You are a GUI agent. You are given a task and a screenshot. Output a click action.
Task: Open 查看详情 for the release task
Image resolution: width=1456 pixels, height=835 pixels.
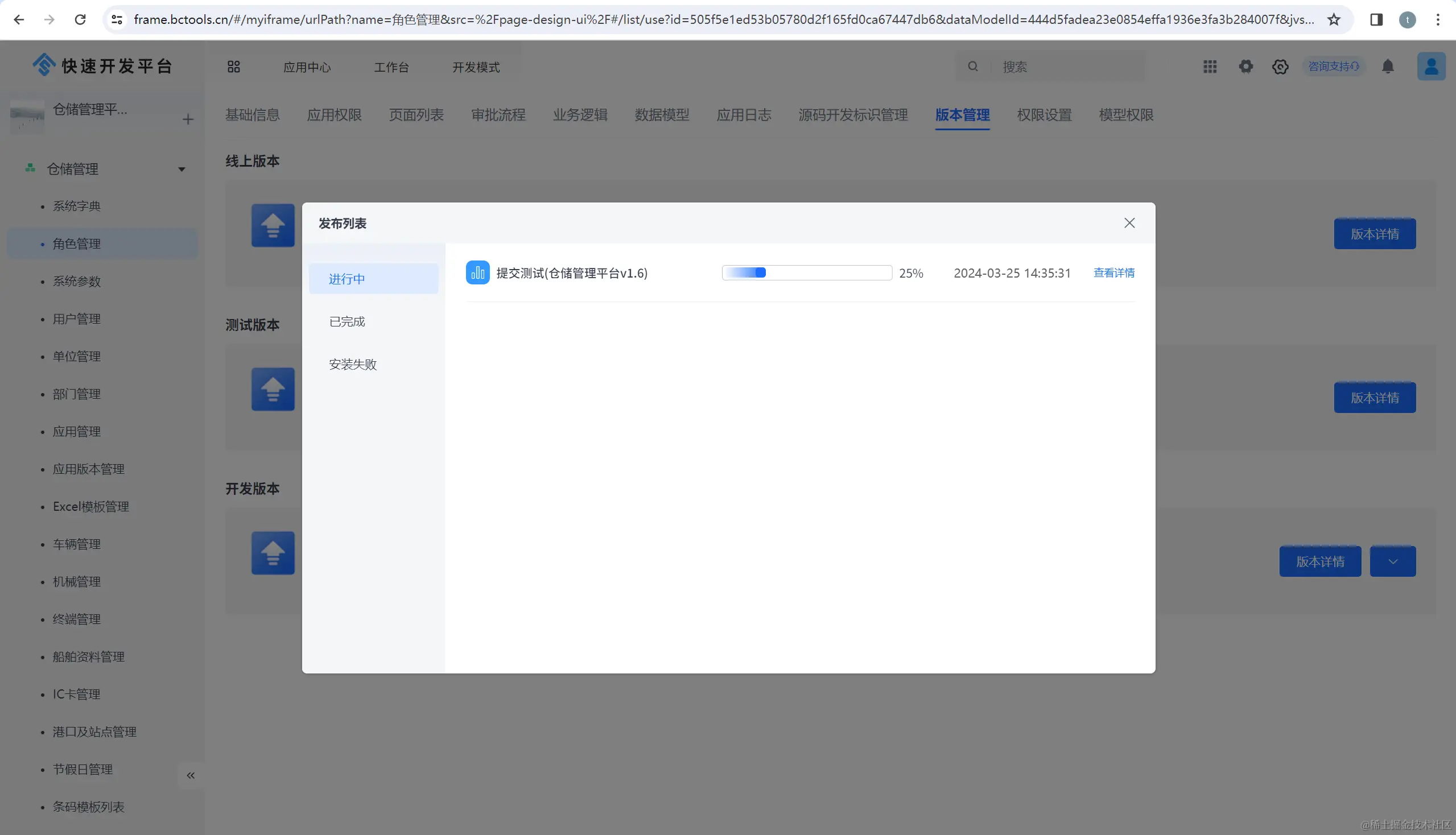pyautogui.click(x=1113, y=273)
